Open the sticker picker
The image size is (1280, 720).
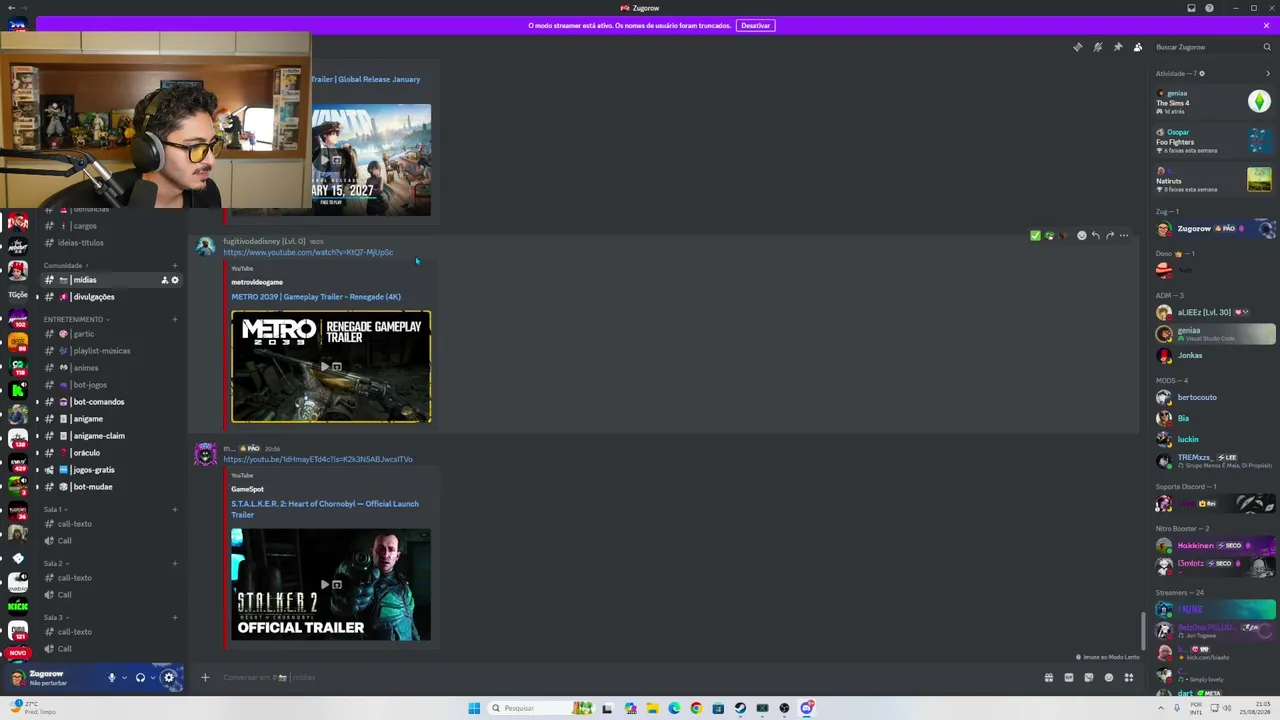point(1089,677)
